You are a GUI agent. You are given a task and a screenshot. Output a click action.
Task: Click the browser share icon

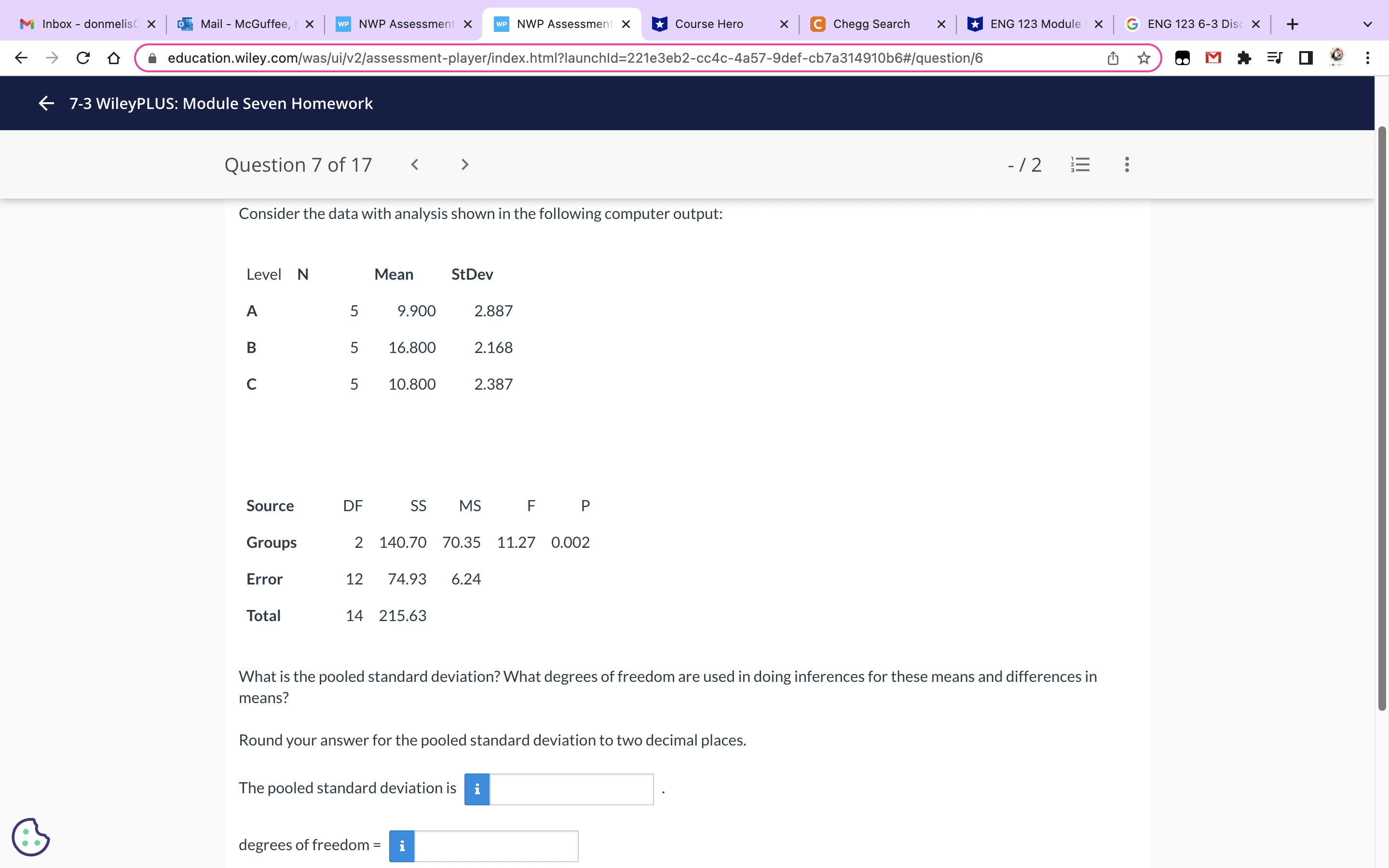point(1113,58)
